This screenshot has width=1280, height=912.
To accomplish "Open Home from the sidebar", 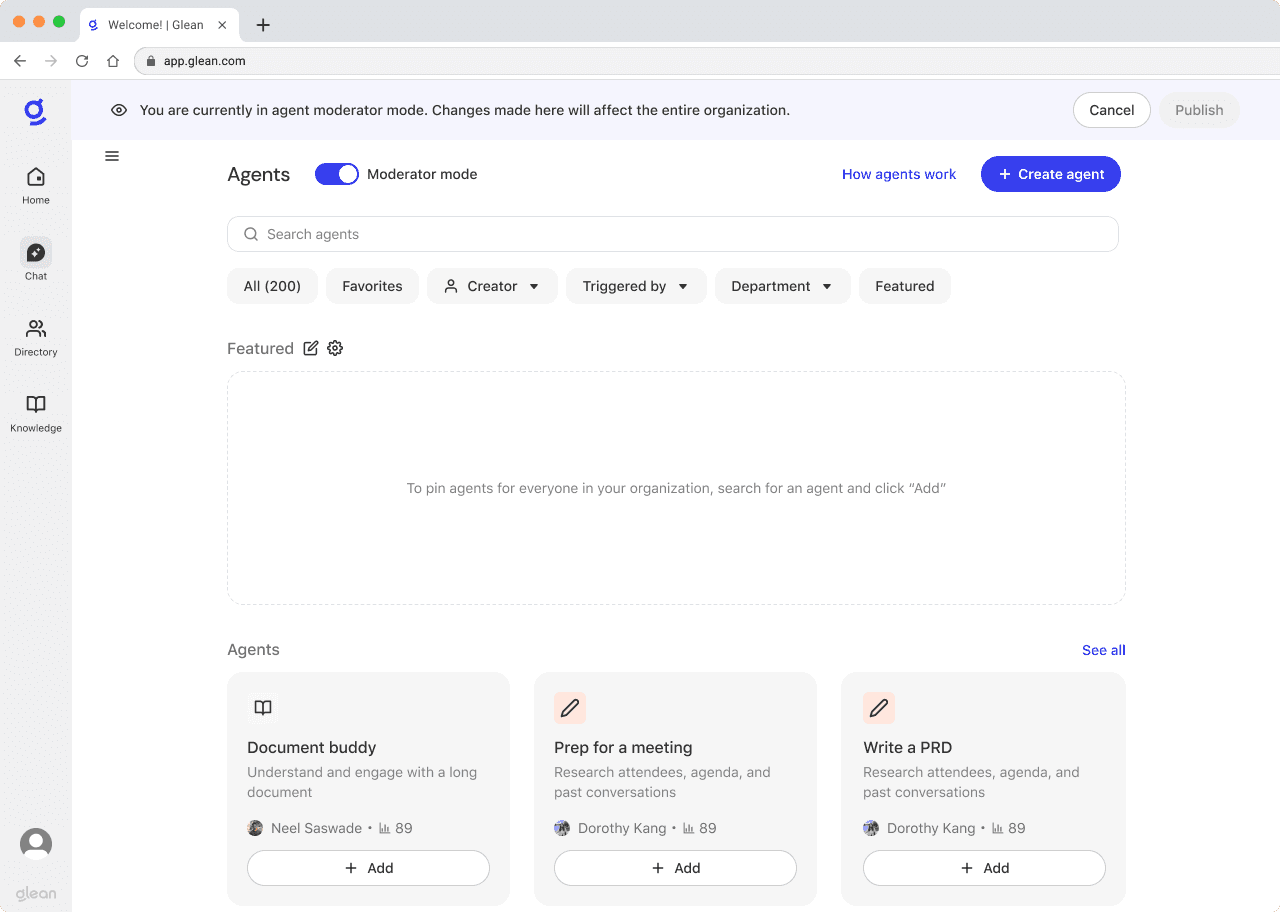I will tap(36, 186).
